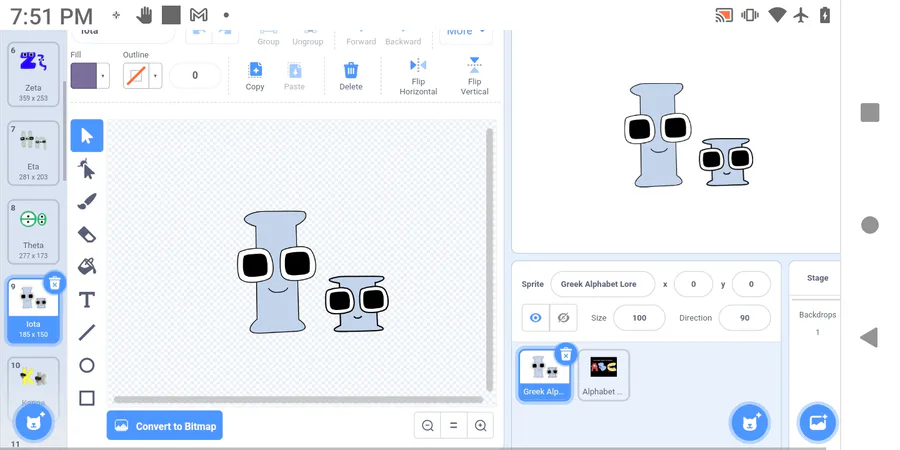Edit the sprite y position field

tap(751, 284)
